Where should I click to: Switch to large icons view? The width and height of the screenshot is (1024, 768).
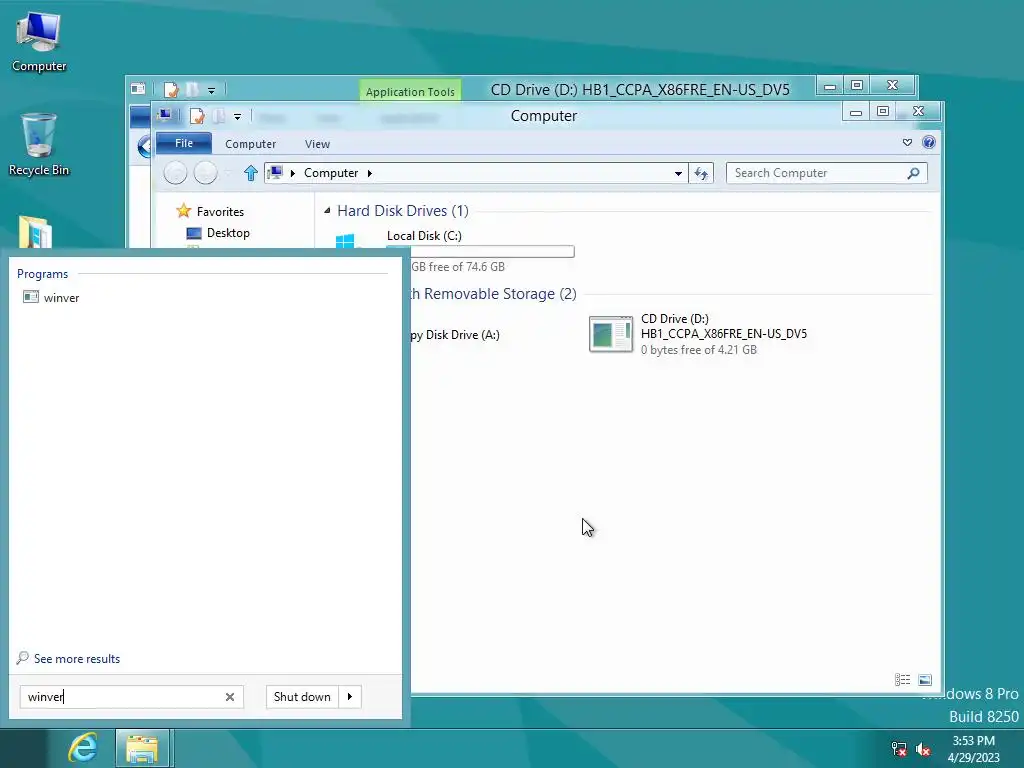(925, 680)
